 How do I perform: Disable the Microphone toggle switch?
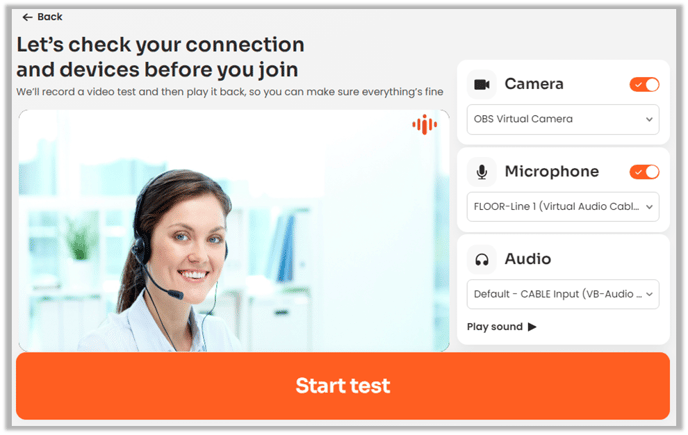pos(644,172)
